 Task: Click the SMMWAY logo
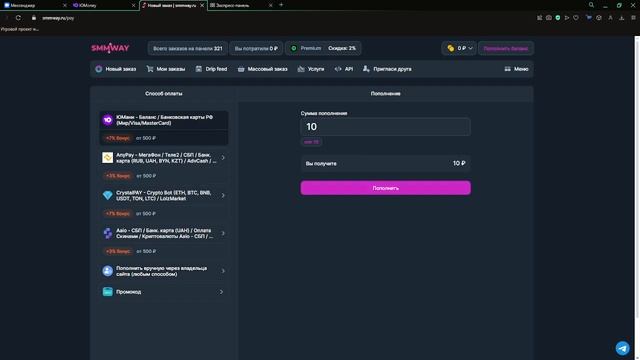[110, 48]
